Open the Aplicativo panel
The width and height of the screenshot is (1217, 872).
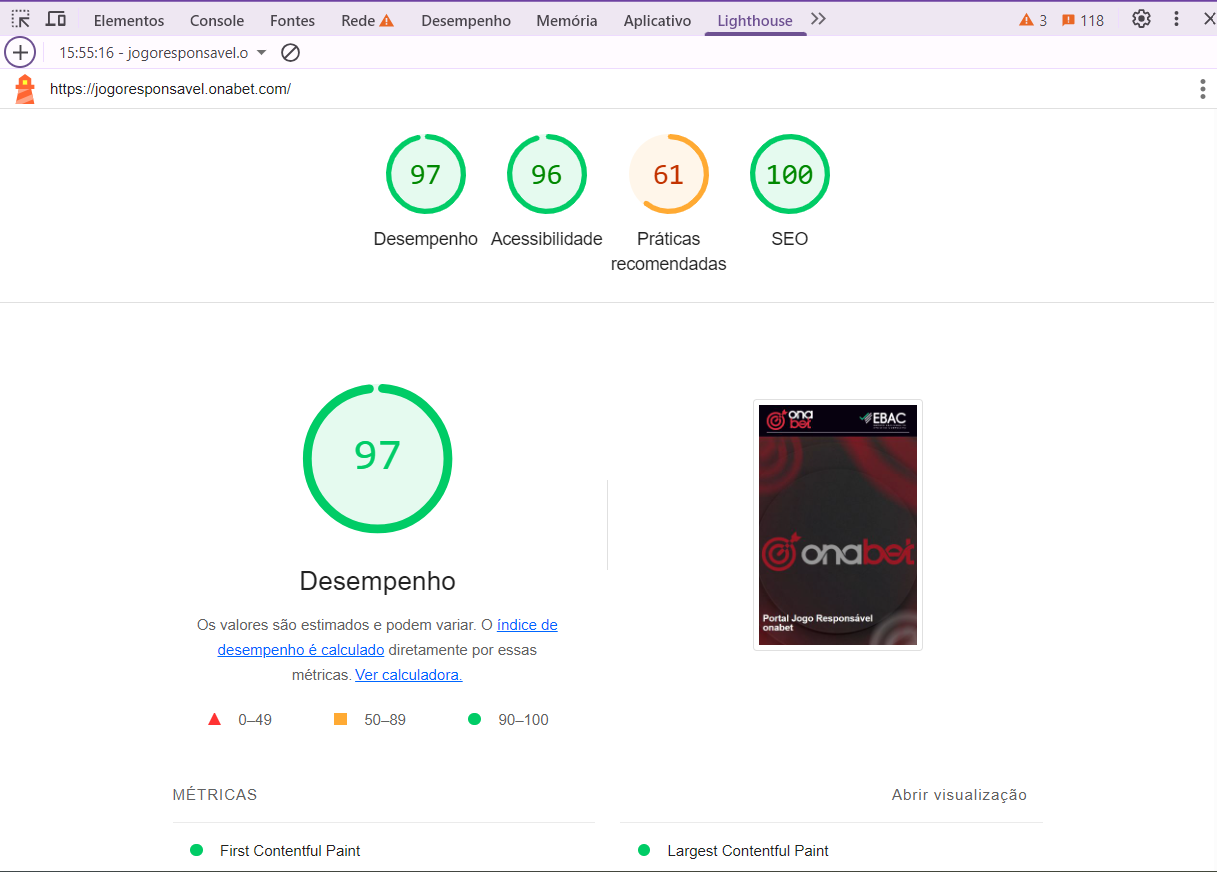(657, 20)
